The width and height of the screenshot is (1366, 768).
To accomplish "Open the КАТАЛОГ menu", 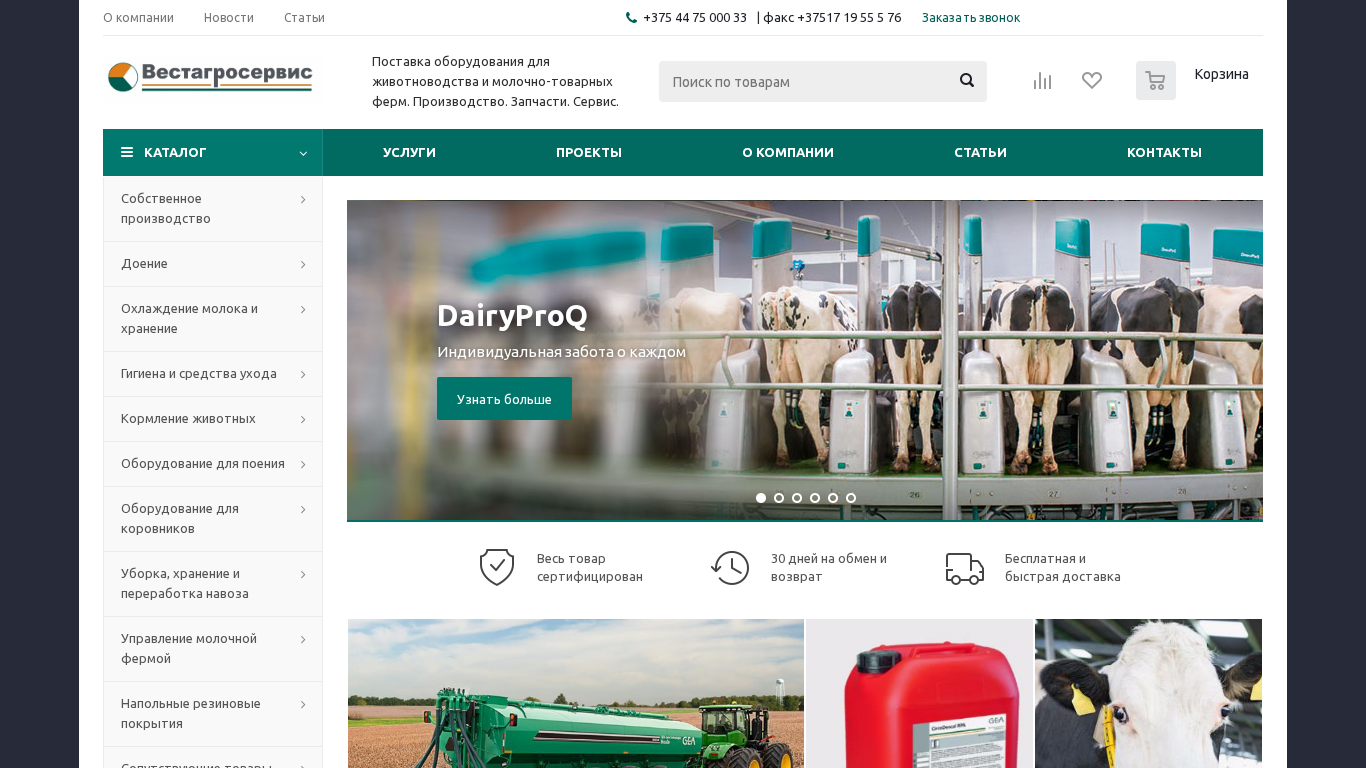I will (213, 153).
